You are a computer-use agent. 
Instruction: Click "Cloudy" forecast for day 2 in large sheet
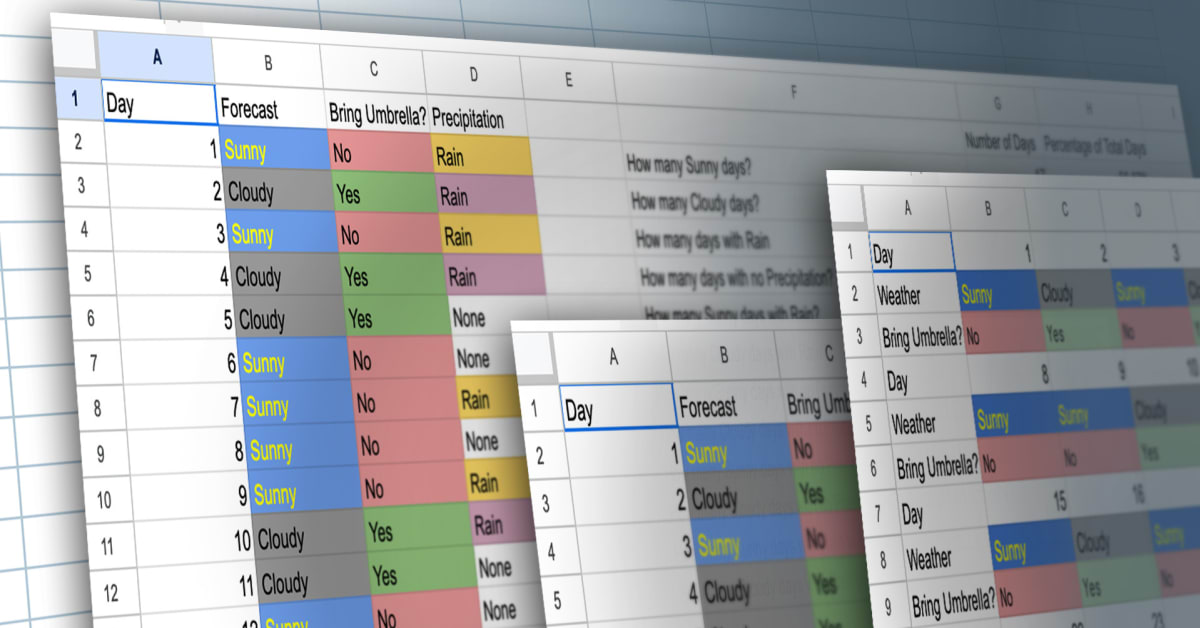(279, 191)
